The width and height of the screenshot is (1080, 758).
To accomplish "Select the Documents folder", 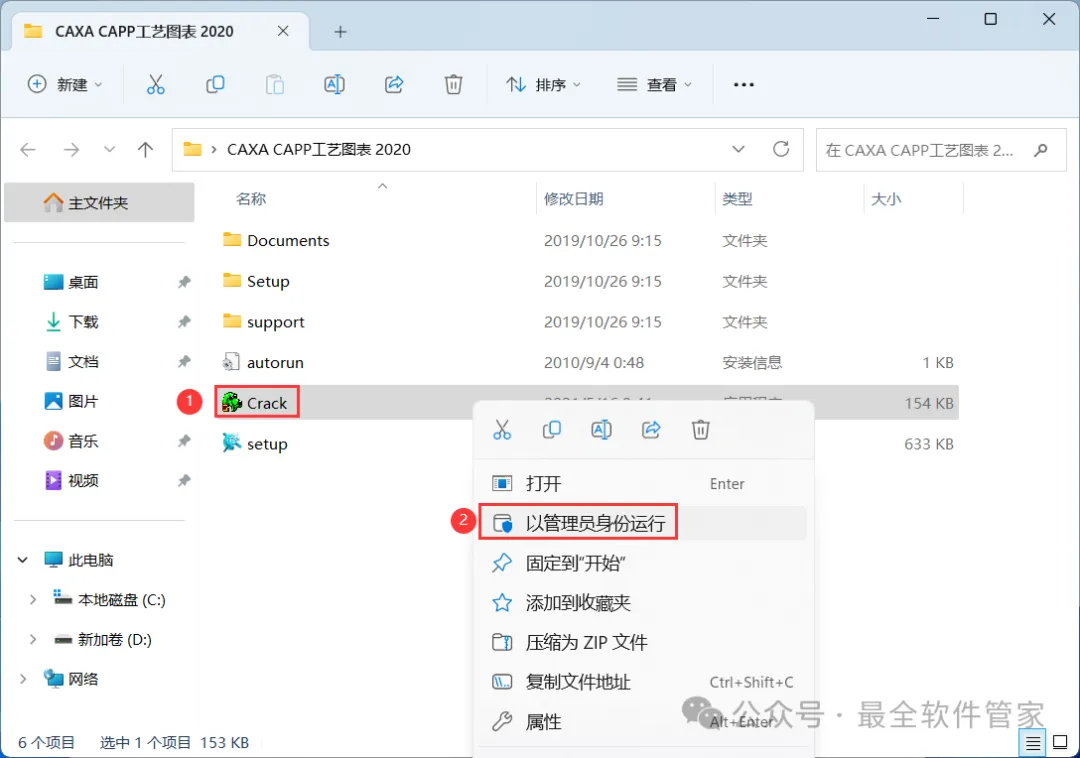I will click(x=288, y=240).
